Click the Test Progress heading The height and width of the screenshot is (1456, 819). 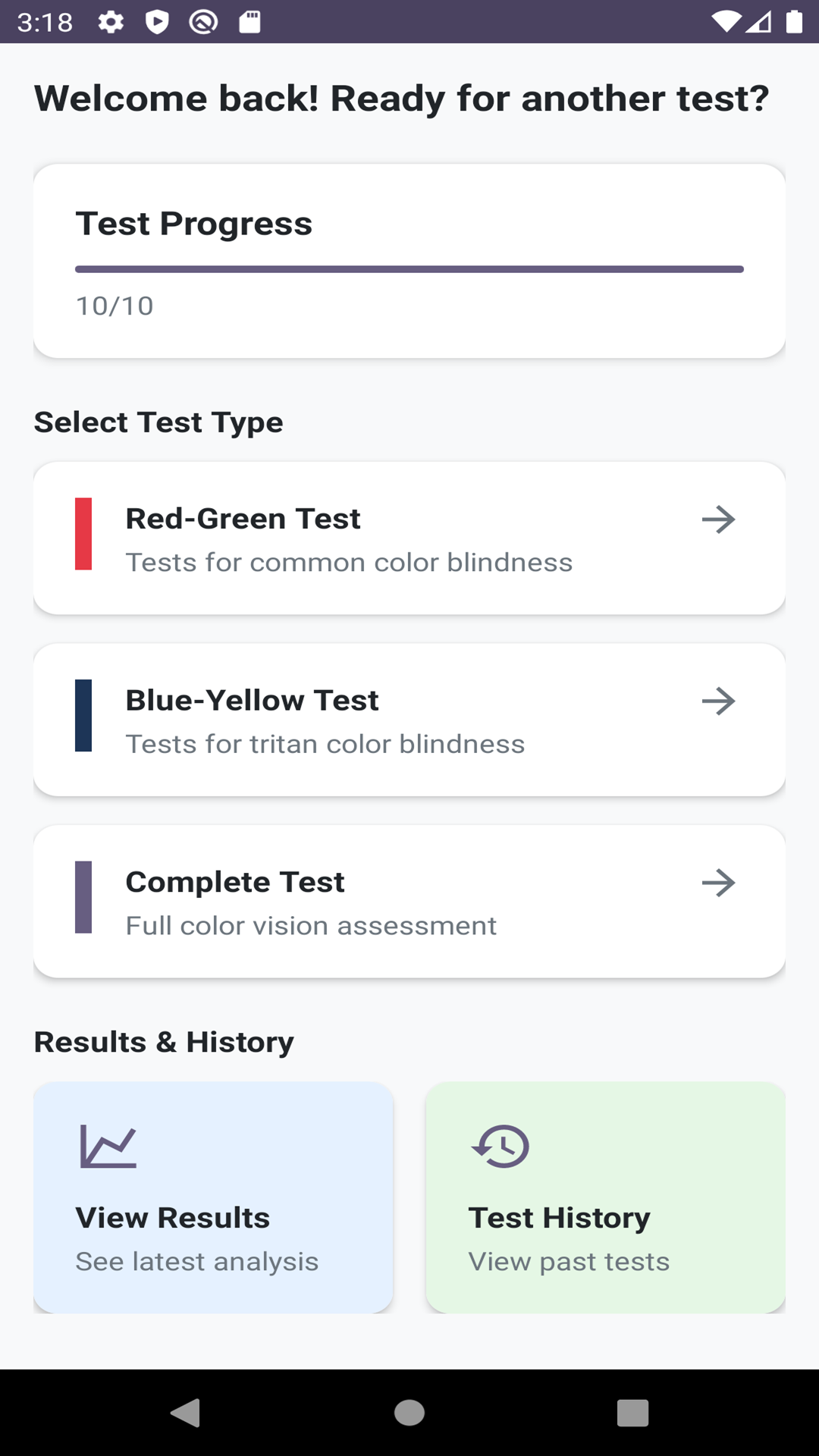click(x=194, y=224)
